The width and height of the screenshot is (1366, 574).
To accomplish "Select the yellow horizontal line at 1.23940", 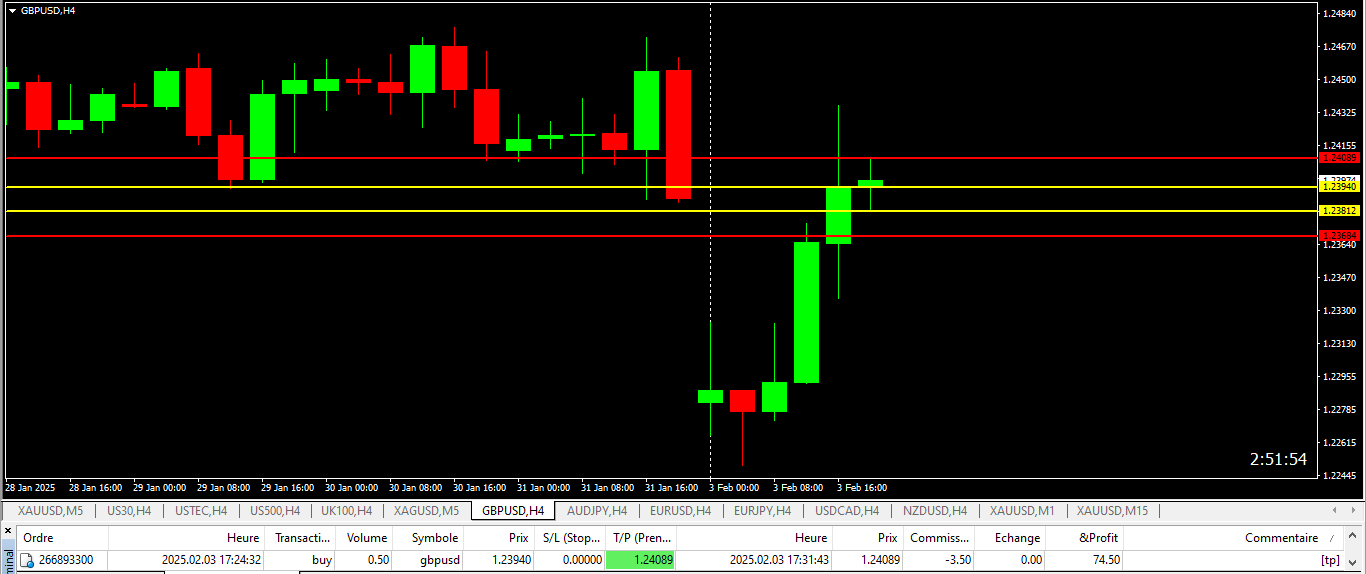I will click(x=400, y=187).
